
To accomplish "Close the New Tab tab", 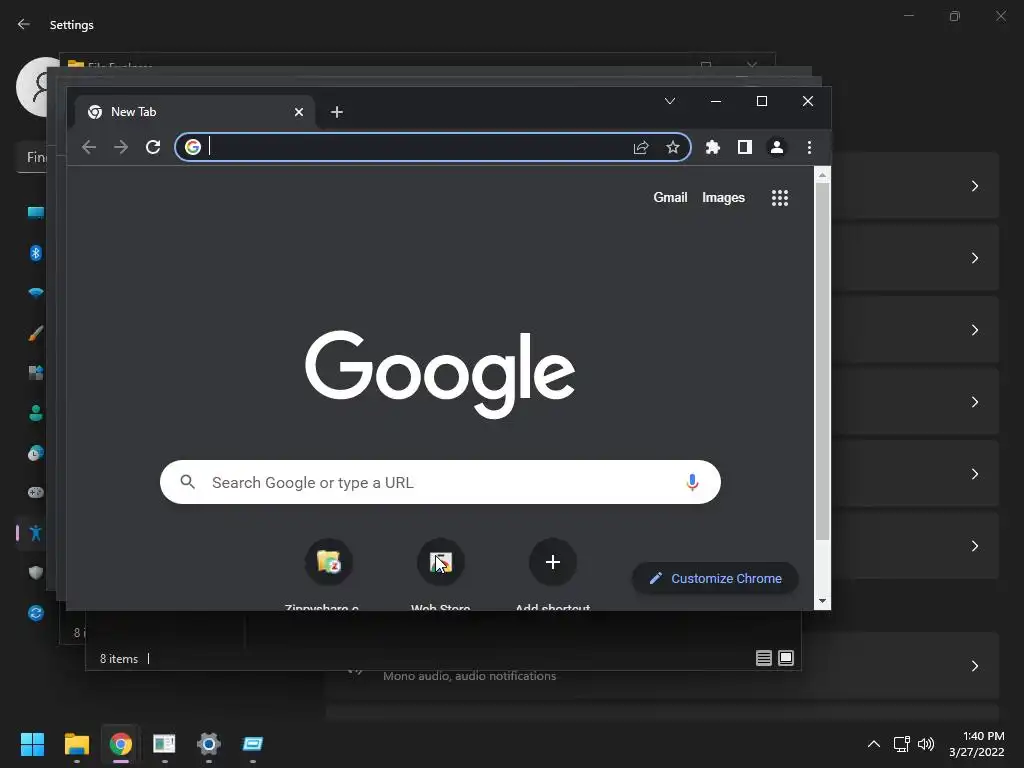I will click(x=298, y=112).
